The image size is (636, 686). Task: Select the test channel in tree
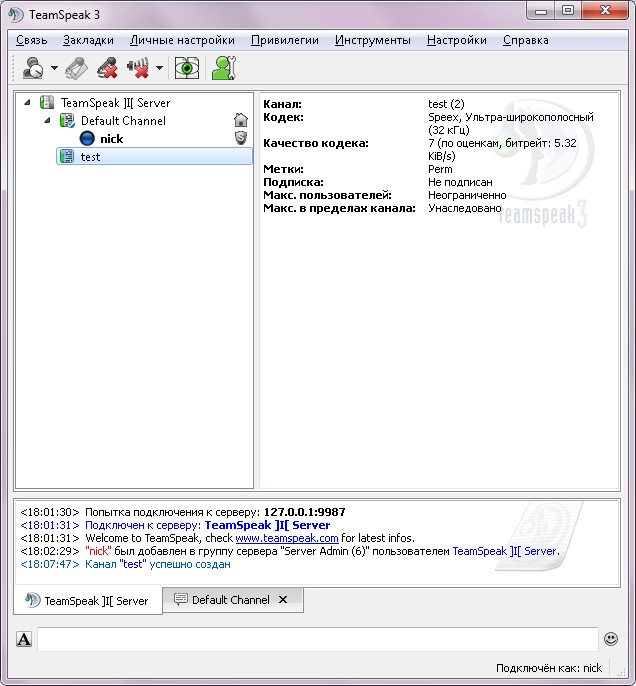[90, 157]
